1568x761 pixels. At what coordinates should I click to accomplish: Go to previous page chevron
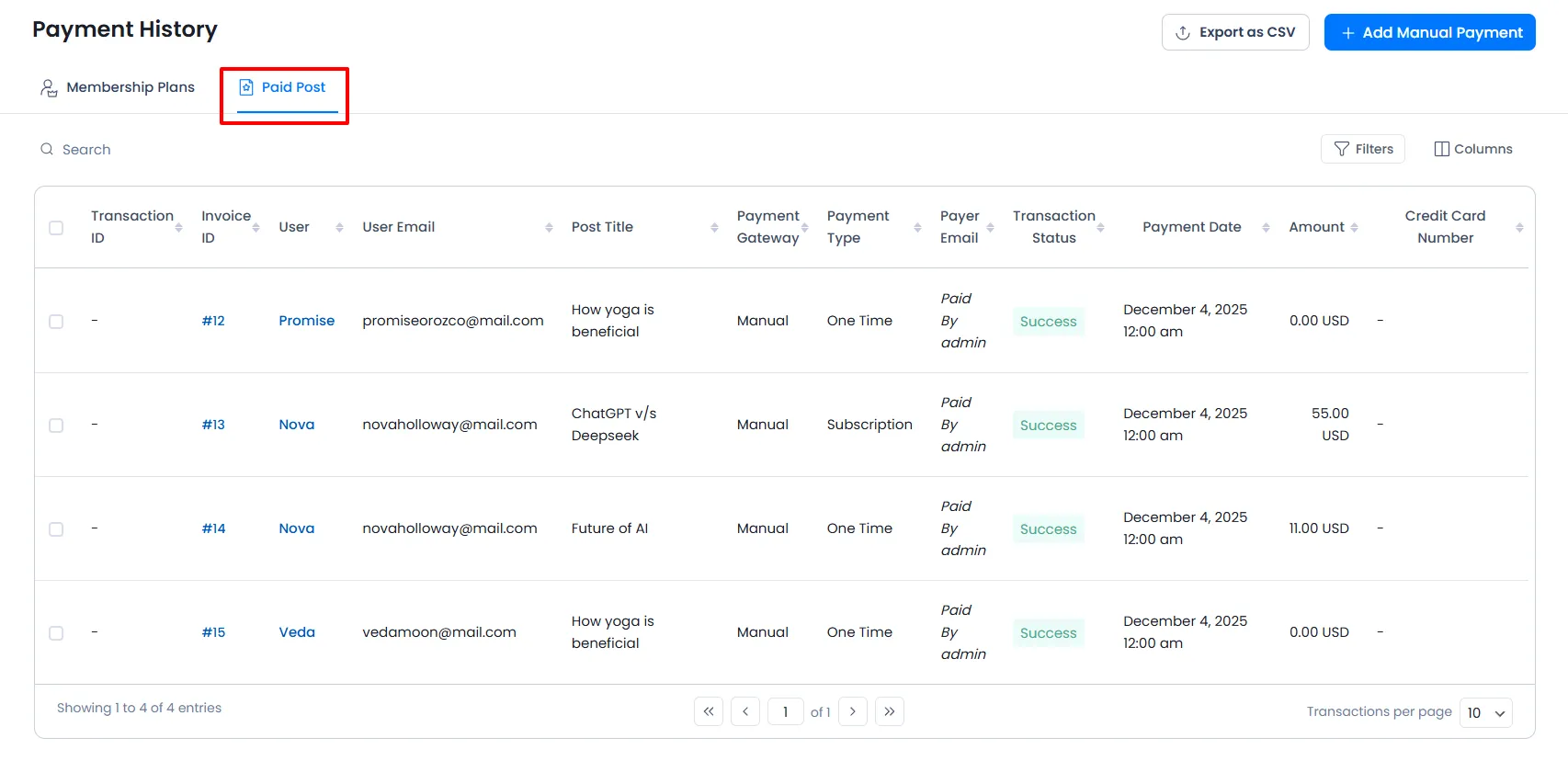(745, 711)
